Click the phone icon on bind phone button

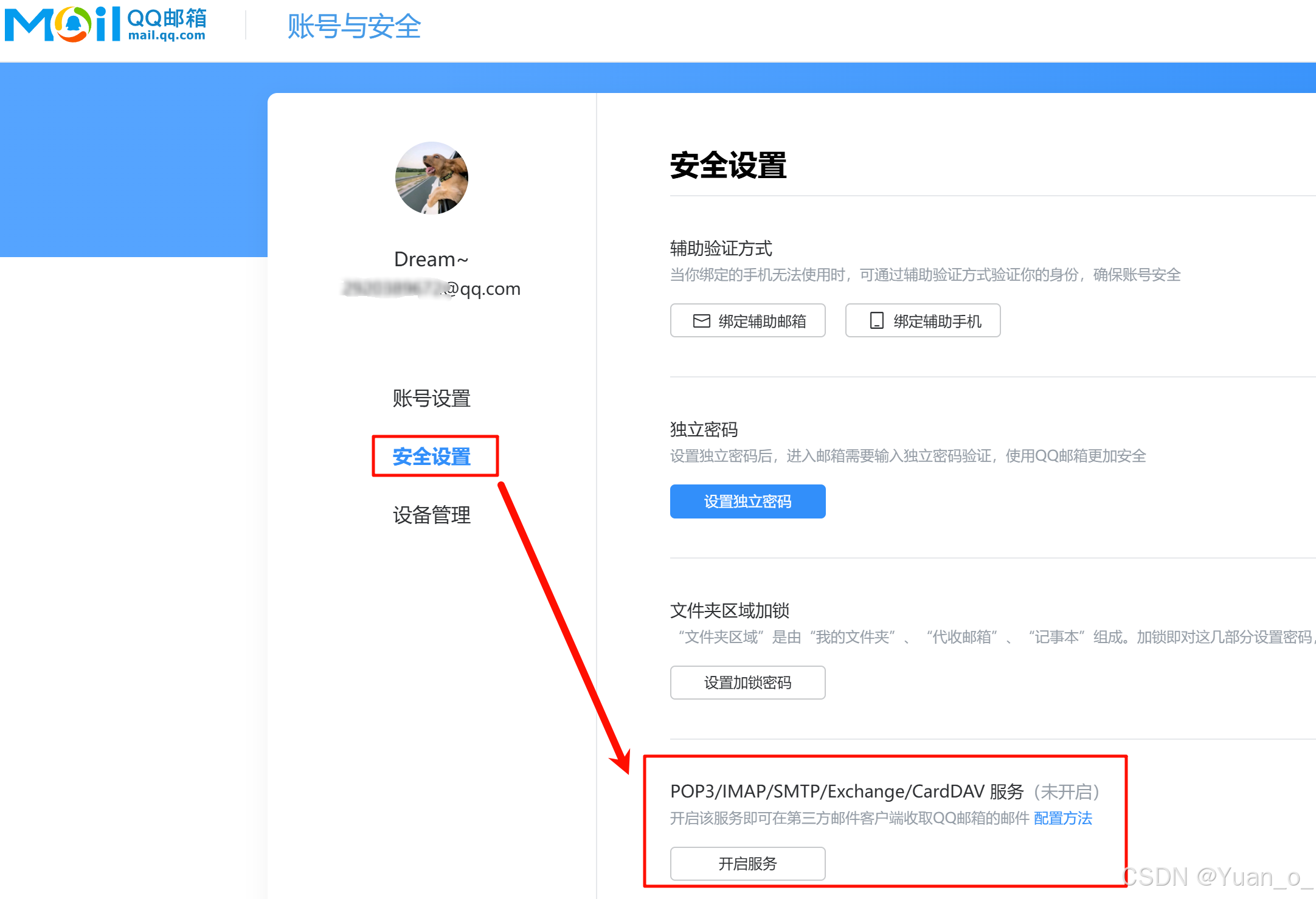[876, 321]
